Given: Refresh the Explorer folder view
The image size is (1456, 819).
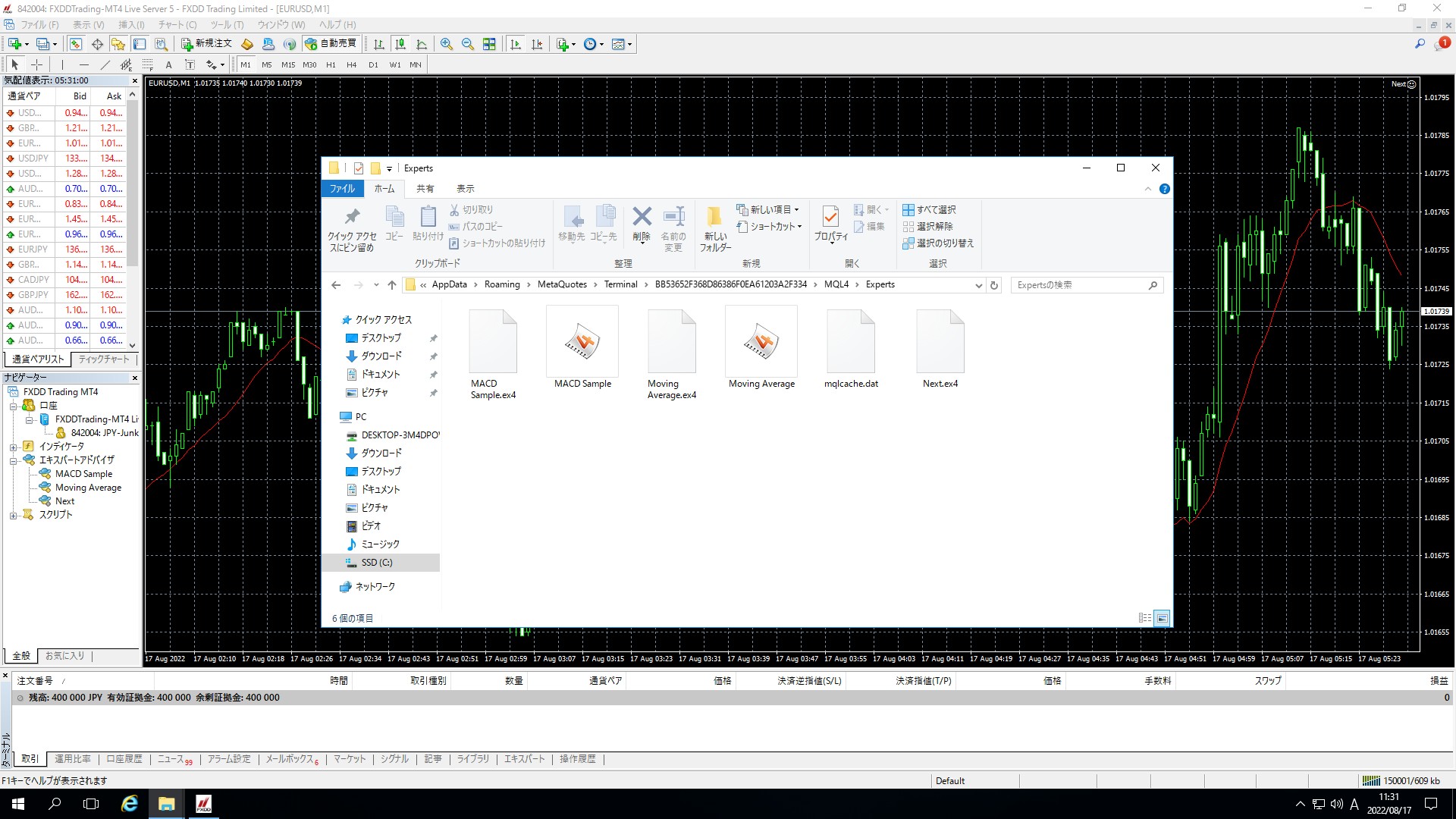Looking at the screenshot, I should click(x=994, y=285).
